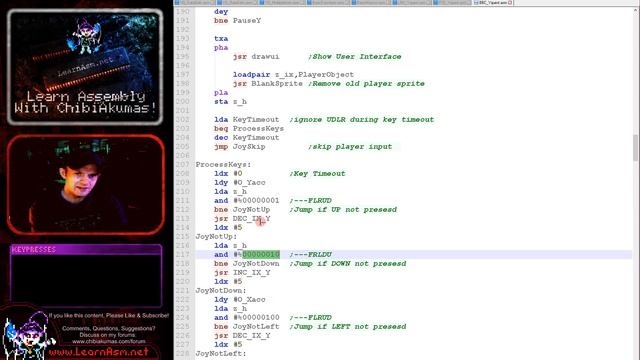This screenshot has width=640, height=360.
Task: Click 'bne PauseY' on line 191
Action: click(x=238, y=20)
